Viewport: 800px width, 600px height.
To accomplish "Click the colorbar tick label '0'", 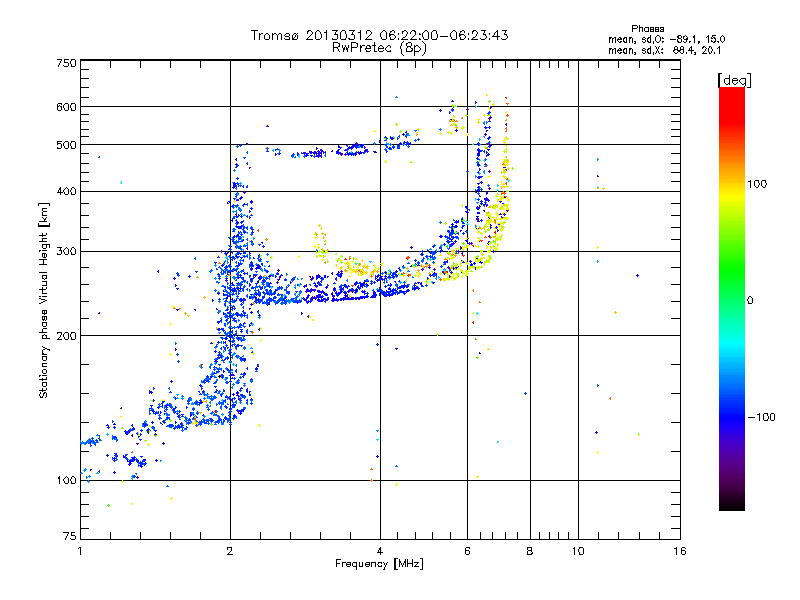I will (x=749, y=300).
